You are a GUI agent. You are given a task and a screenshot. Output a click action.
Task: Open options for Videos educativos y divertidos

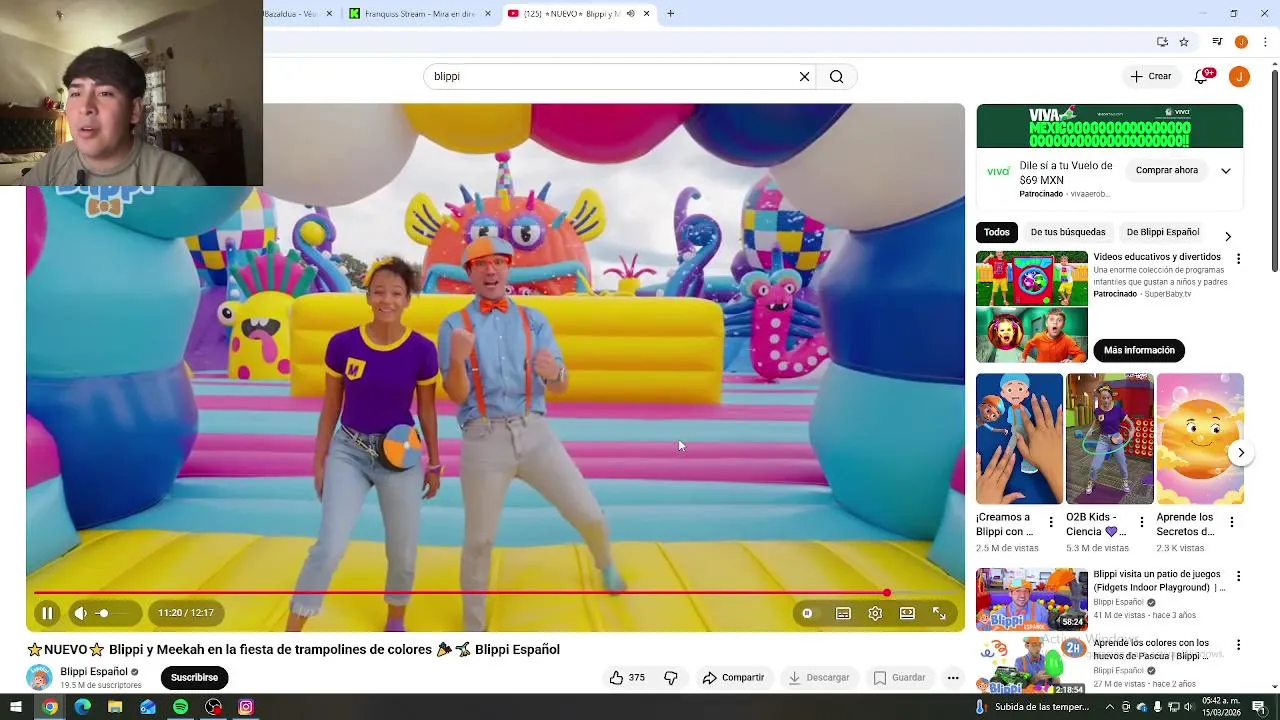click(1238, 259)
